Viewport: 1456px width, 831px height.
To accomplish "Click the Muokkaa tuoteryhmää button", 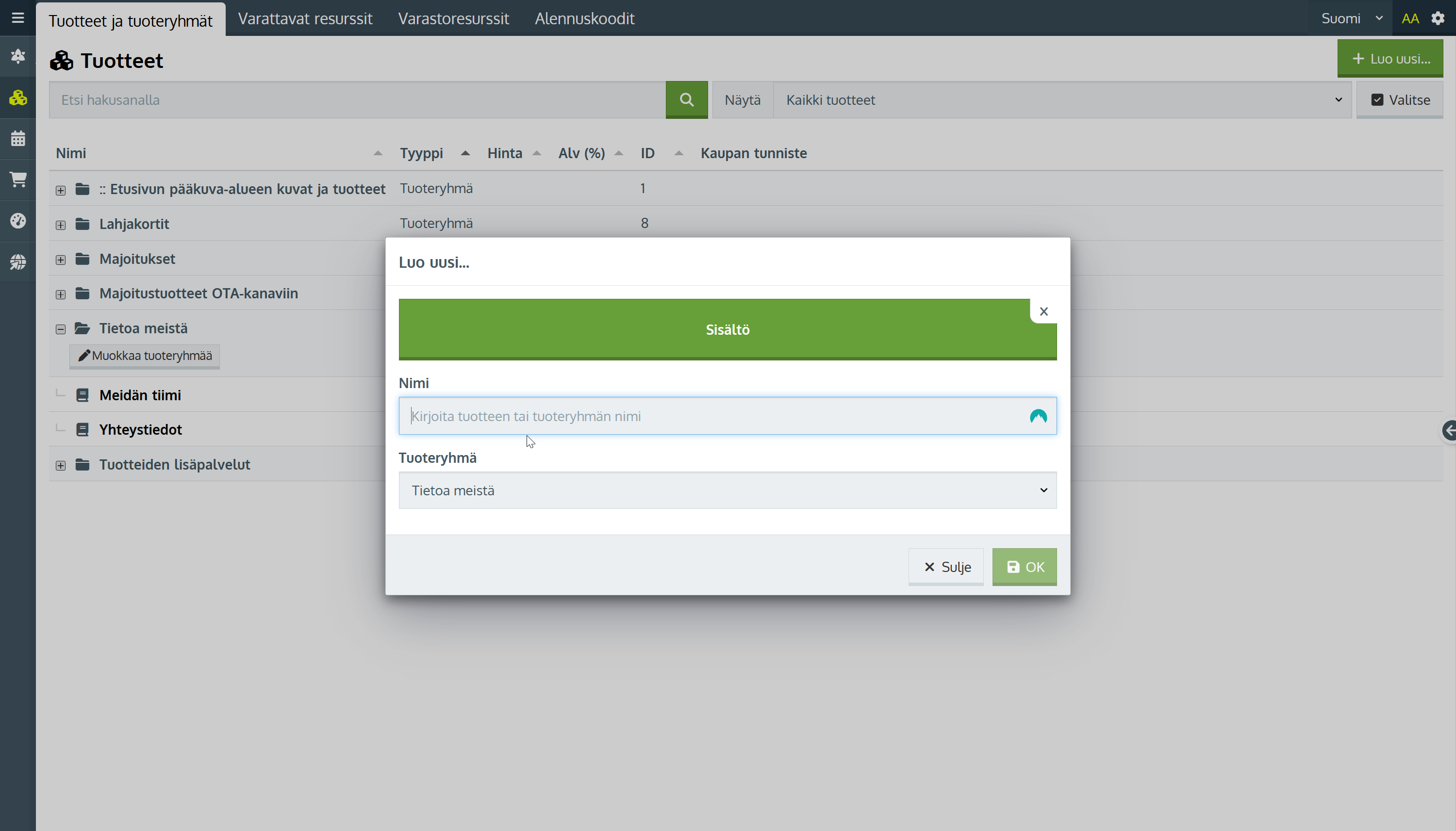I will [145, 356].
